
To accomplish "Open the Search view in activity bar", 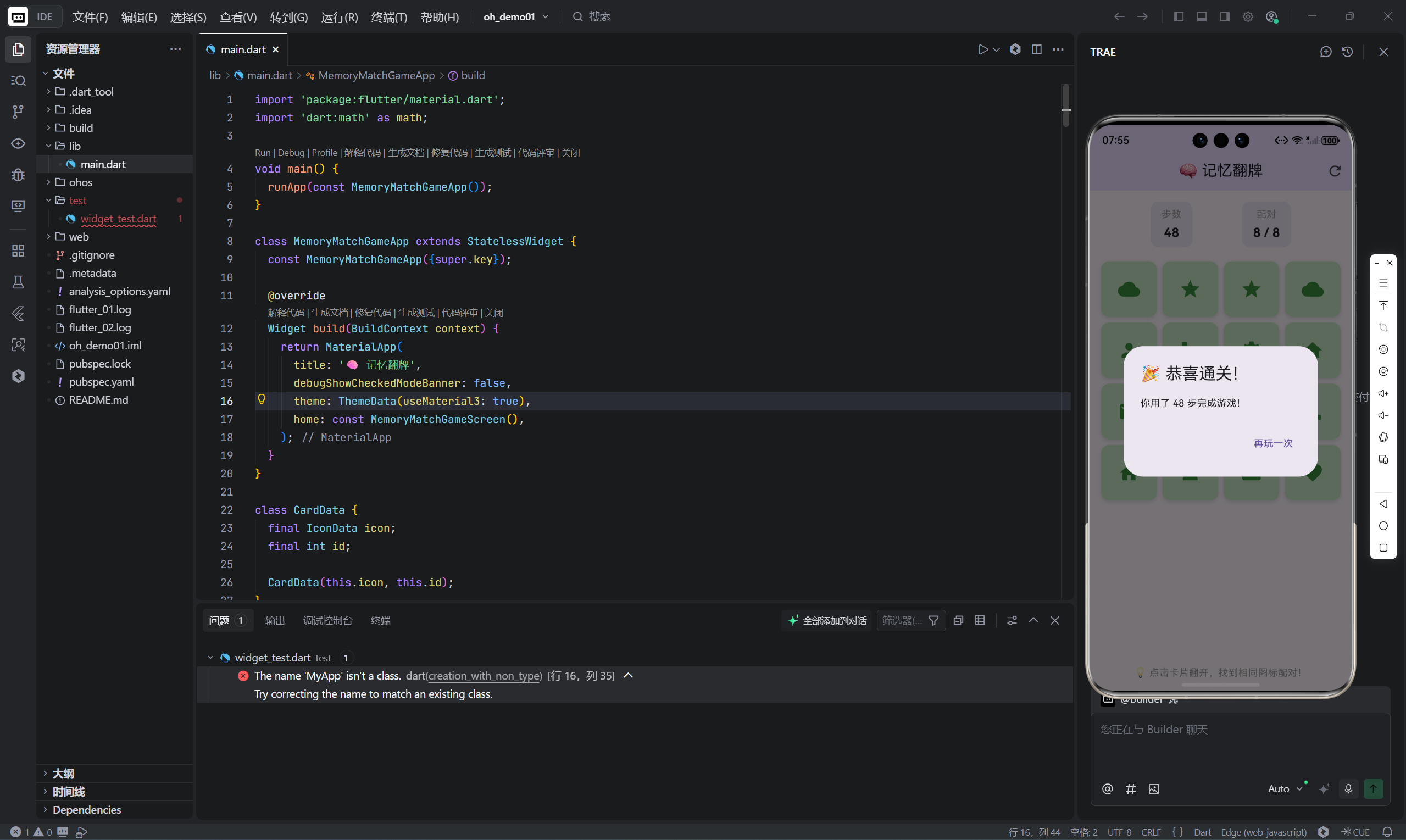I will coord(18,80).
